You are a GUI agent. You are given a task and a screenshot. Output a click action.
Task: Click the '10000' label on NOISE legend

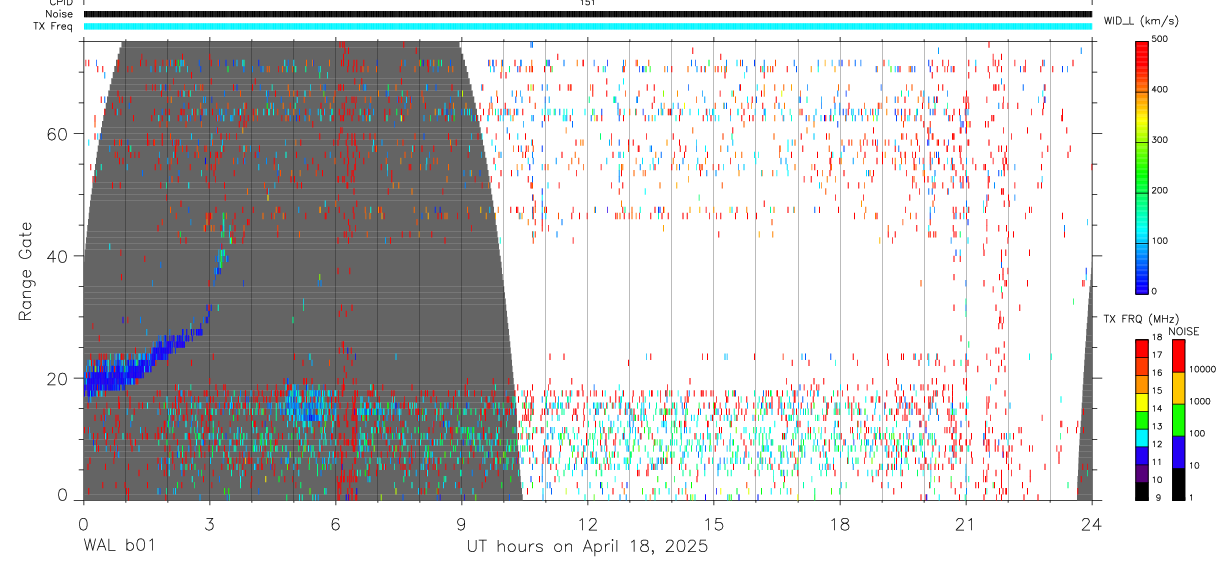(1203, 370)
